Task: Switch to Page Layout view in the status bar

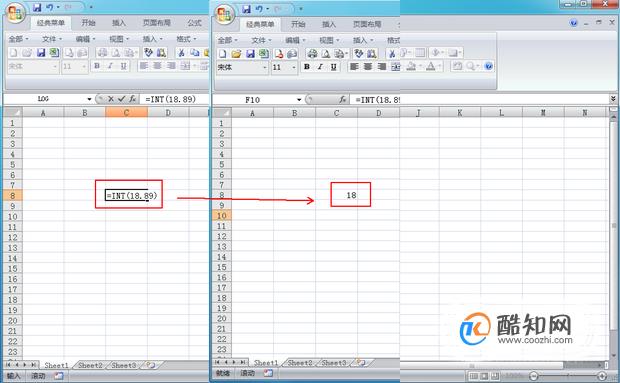Action: 484,376
